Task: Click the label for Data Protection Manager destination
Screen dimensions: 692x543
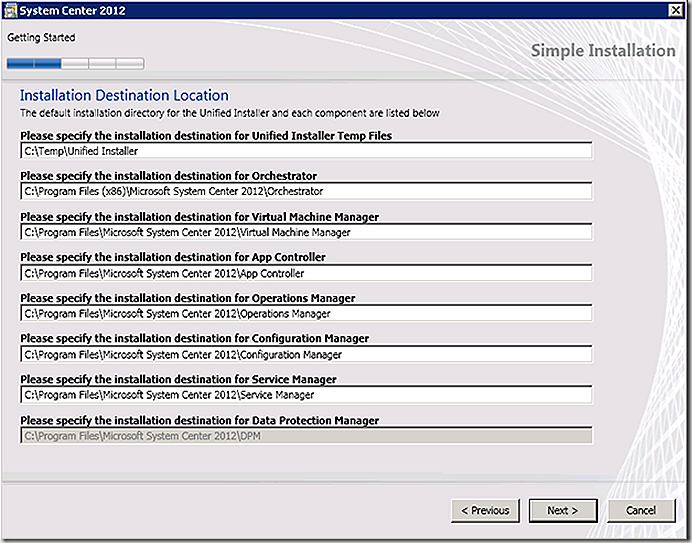Action: coord(199,420)
